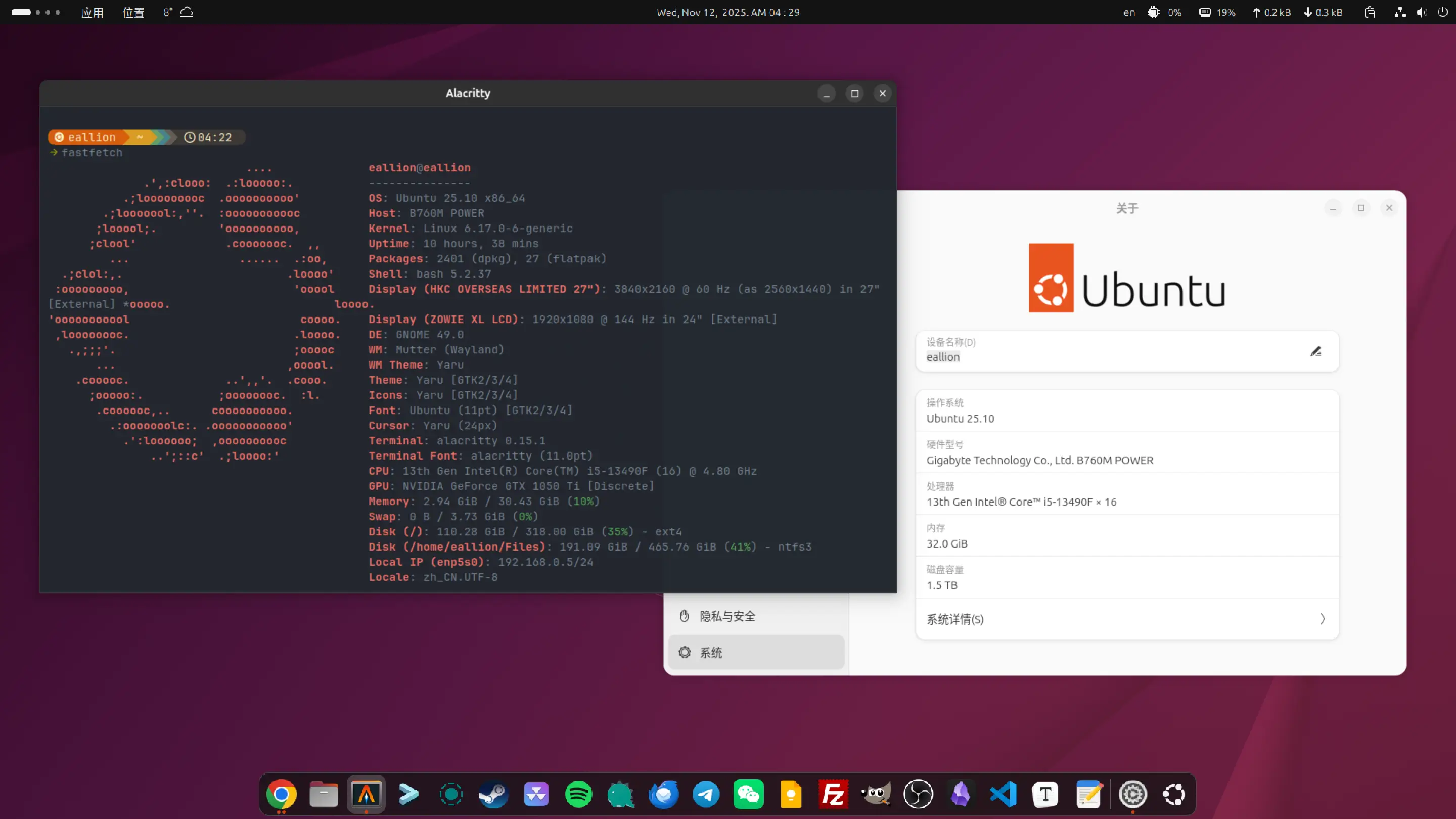Click the pencil icon to edit device name

click(1316, 351)
